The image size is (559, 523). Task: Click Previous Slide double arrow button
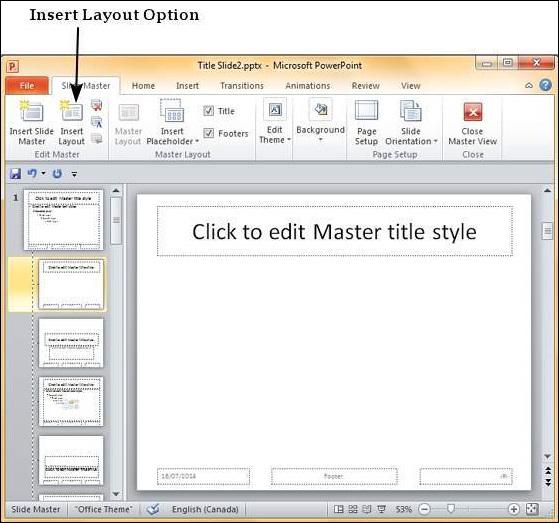[548, 470]
